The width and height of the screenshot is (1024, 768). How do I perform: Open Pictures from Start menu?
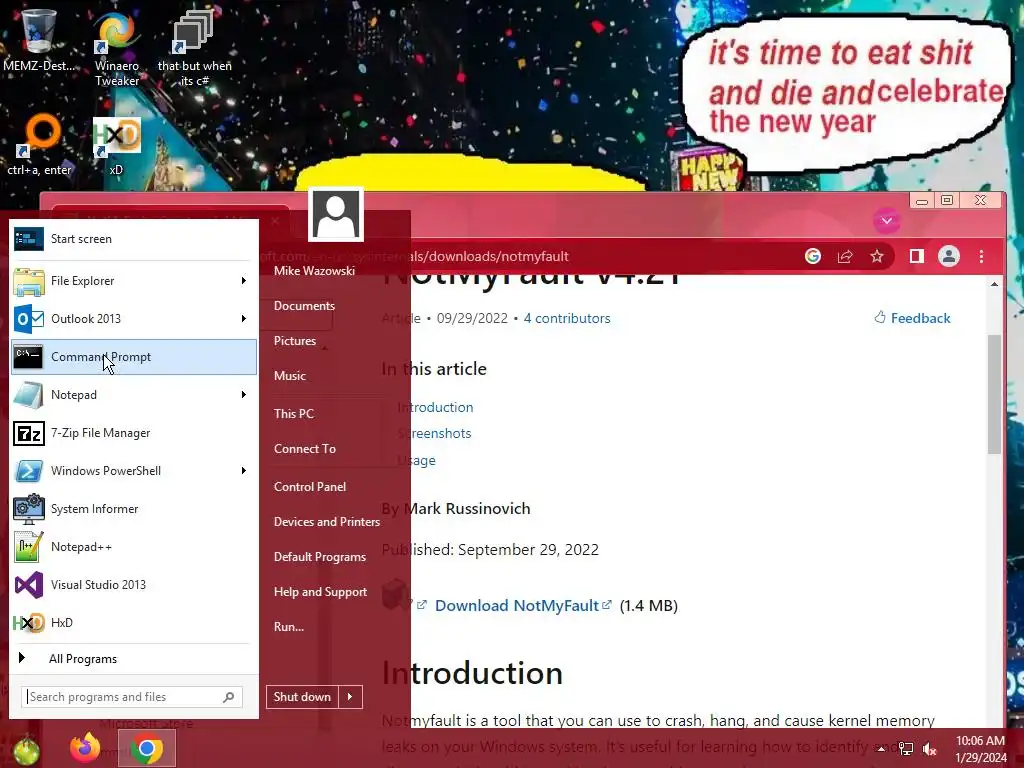295,341
